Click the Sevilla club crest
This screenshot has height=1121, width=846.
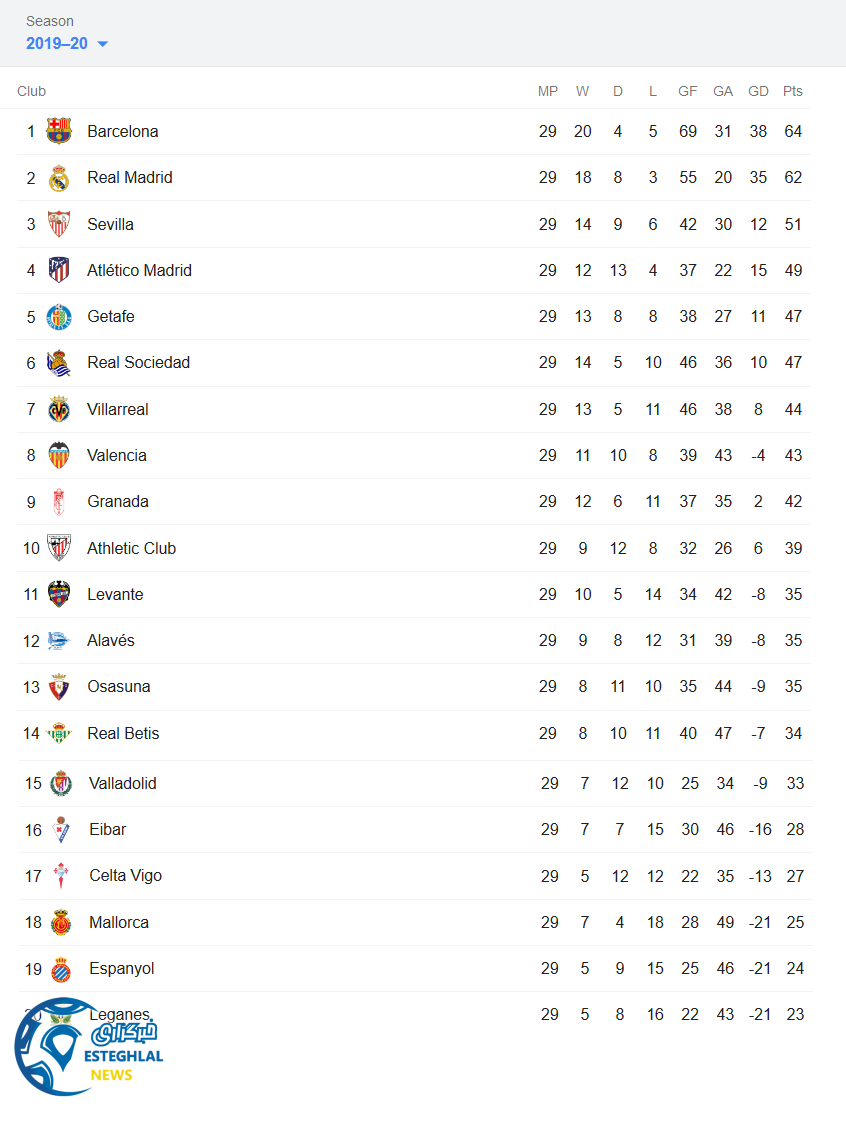point(59,224)
